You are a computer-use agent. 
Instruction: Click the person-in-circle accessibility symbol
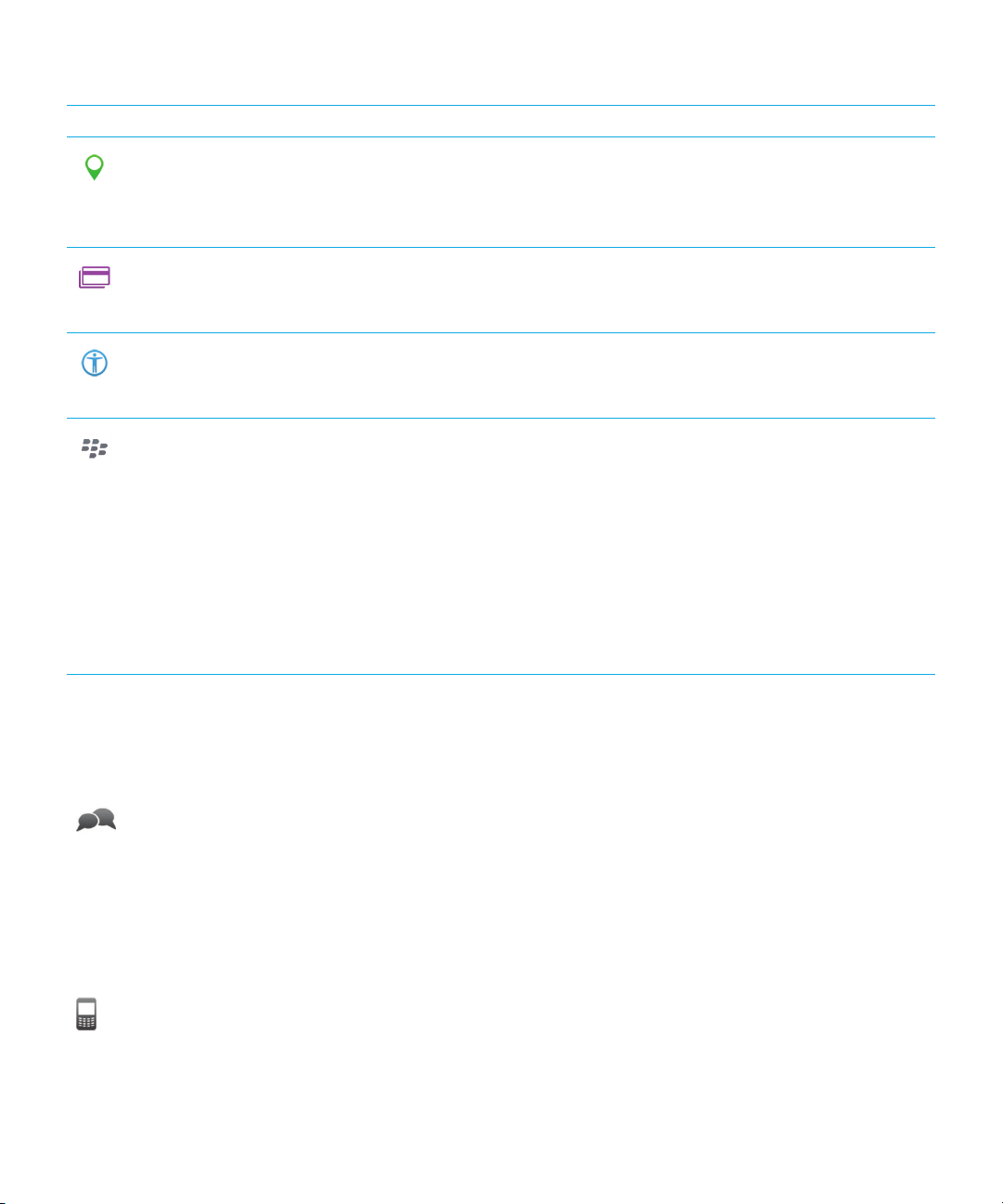95,363
